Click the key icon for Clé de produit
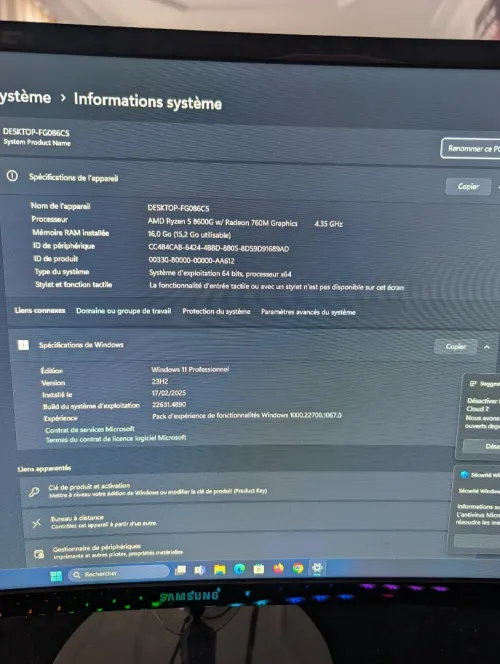This screenshot has height=664, width=500. pos(34,492)
